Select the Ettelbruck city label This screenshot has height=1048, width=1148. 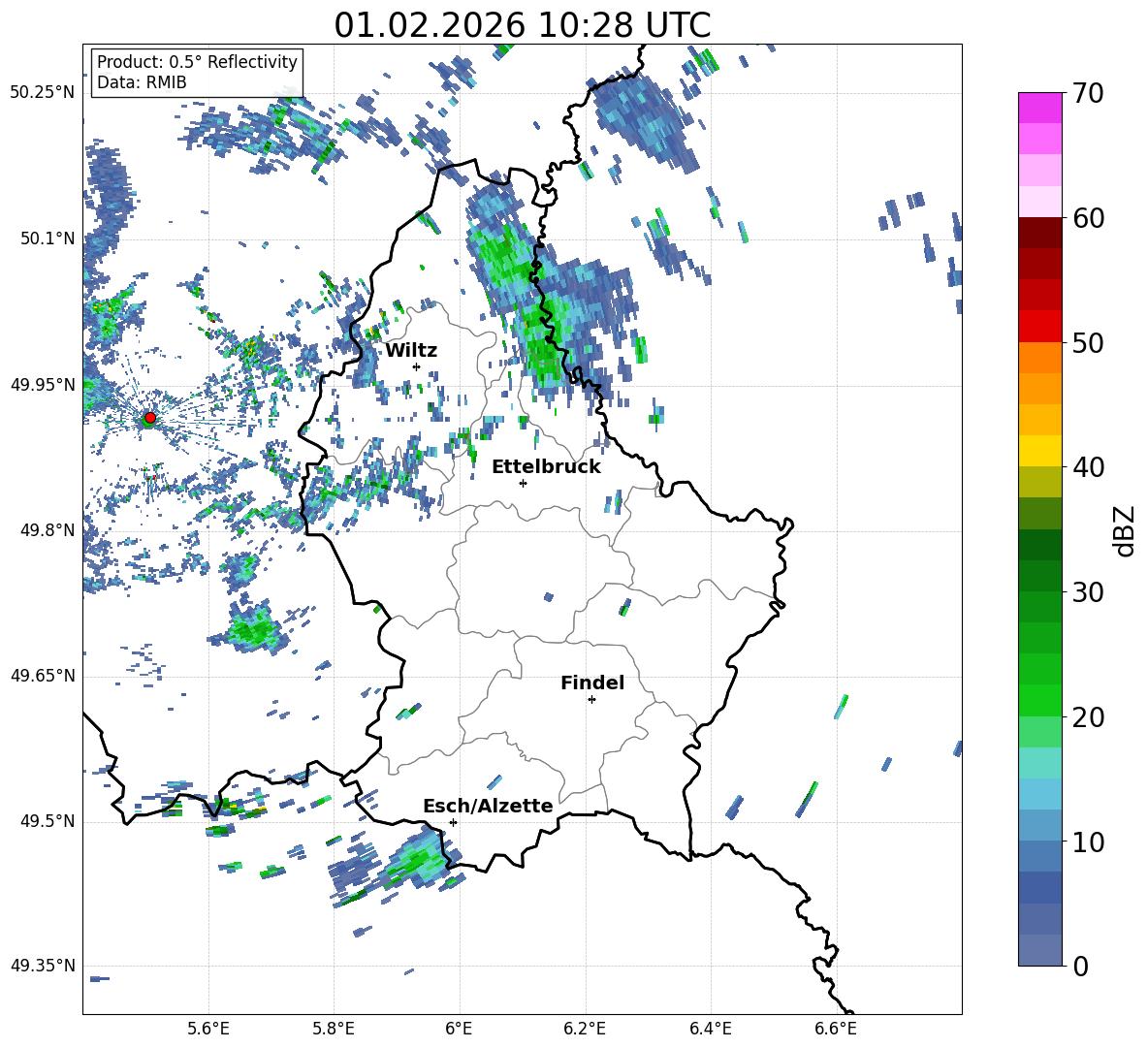(546, 467)
